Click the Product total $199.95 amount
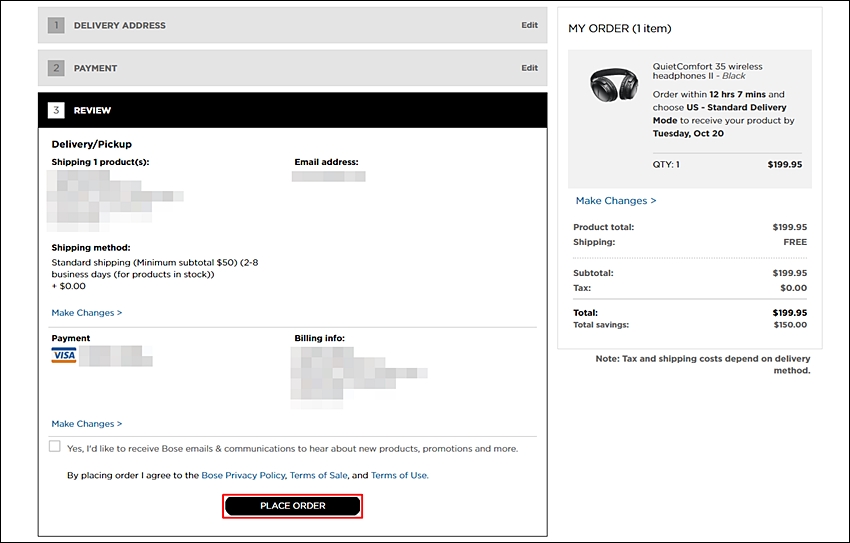Viewport: 850px width, 543px height. click(790, 227)
